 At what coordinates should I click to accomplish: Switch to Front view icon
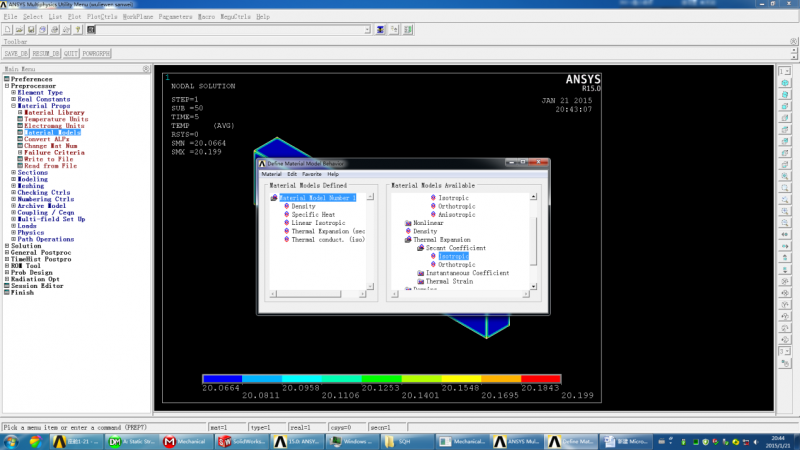(785, 106)
